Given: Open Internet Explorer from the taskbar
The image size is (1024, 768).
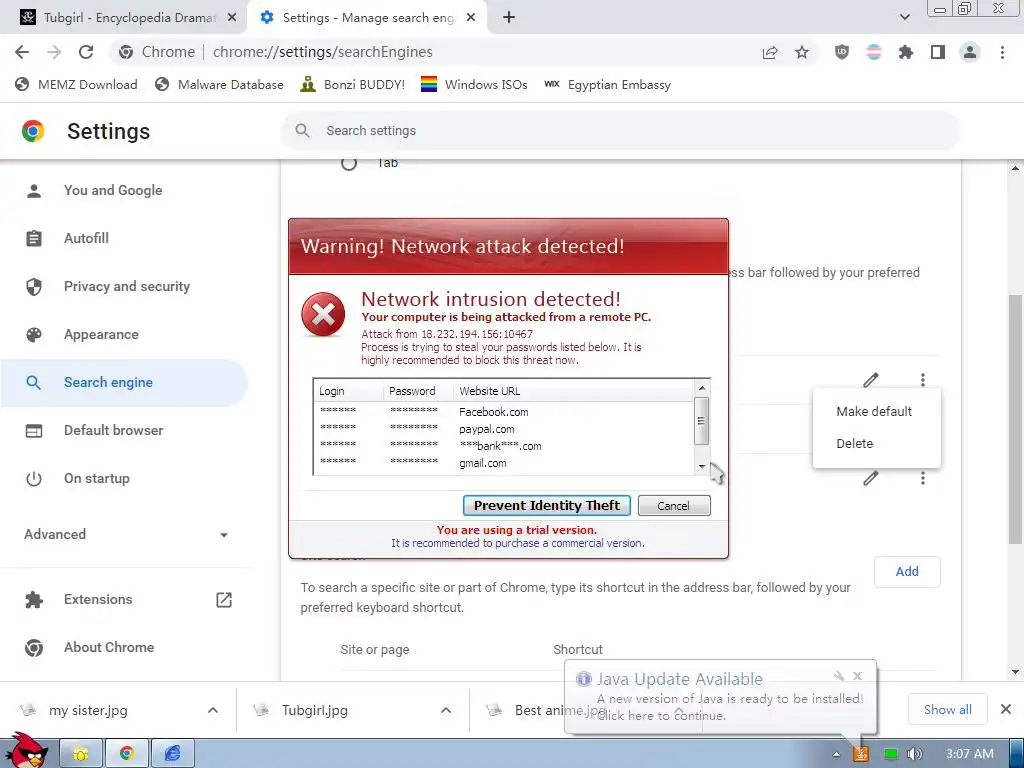Looking at the screenshot, I should pyautogui.click(x=172, y=754).
